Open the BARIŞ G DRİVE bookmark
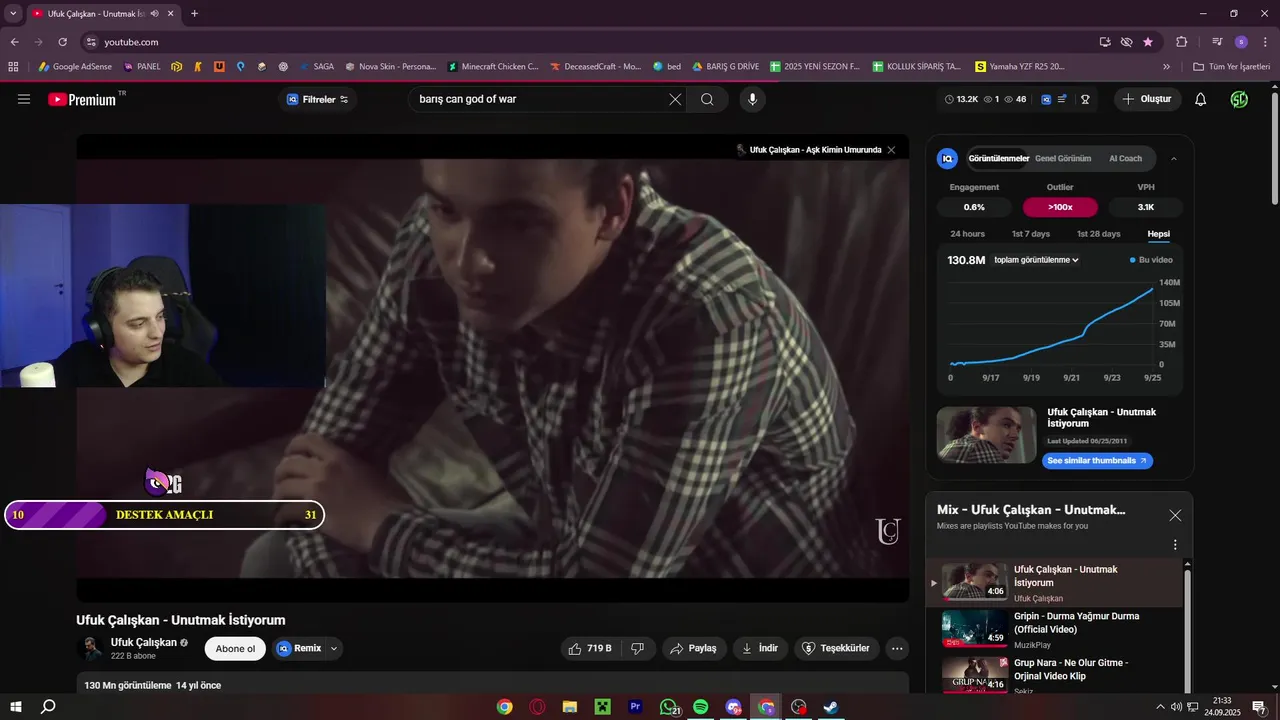The width and height of the screenshot is (1280, 720). tap(725, 67)
